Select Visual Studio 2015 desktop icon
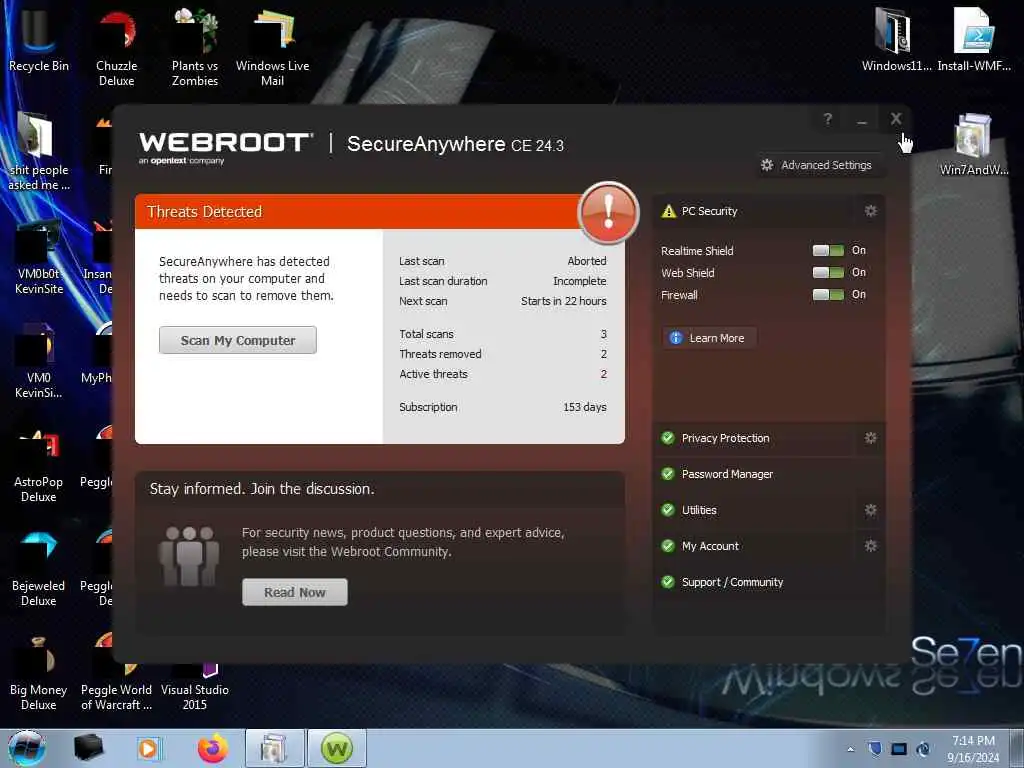Viewport: 1024px width, 768px height. (x=195, y=686)
